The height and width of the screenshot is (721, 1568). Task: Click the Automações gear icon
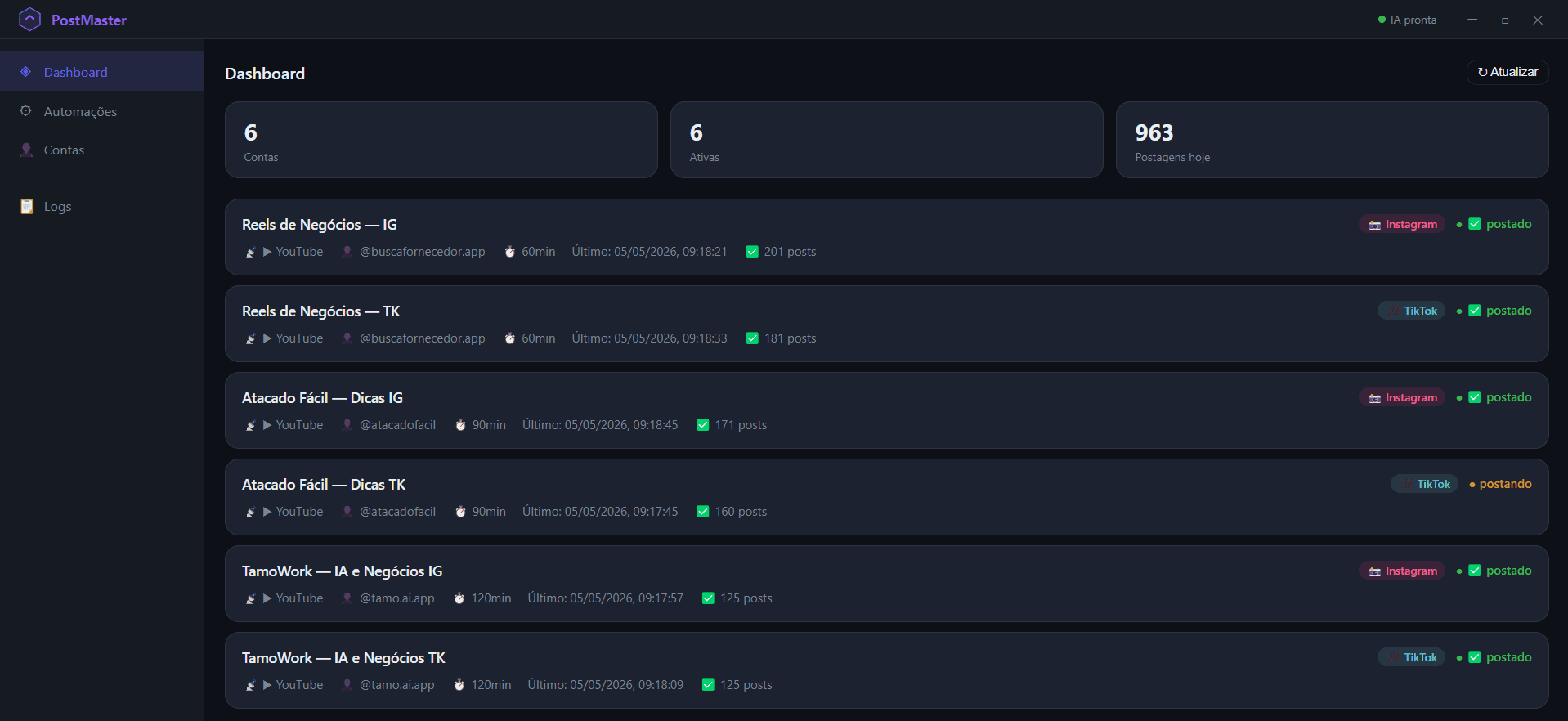[x=26, y=111]
